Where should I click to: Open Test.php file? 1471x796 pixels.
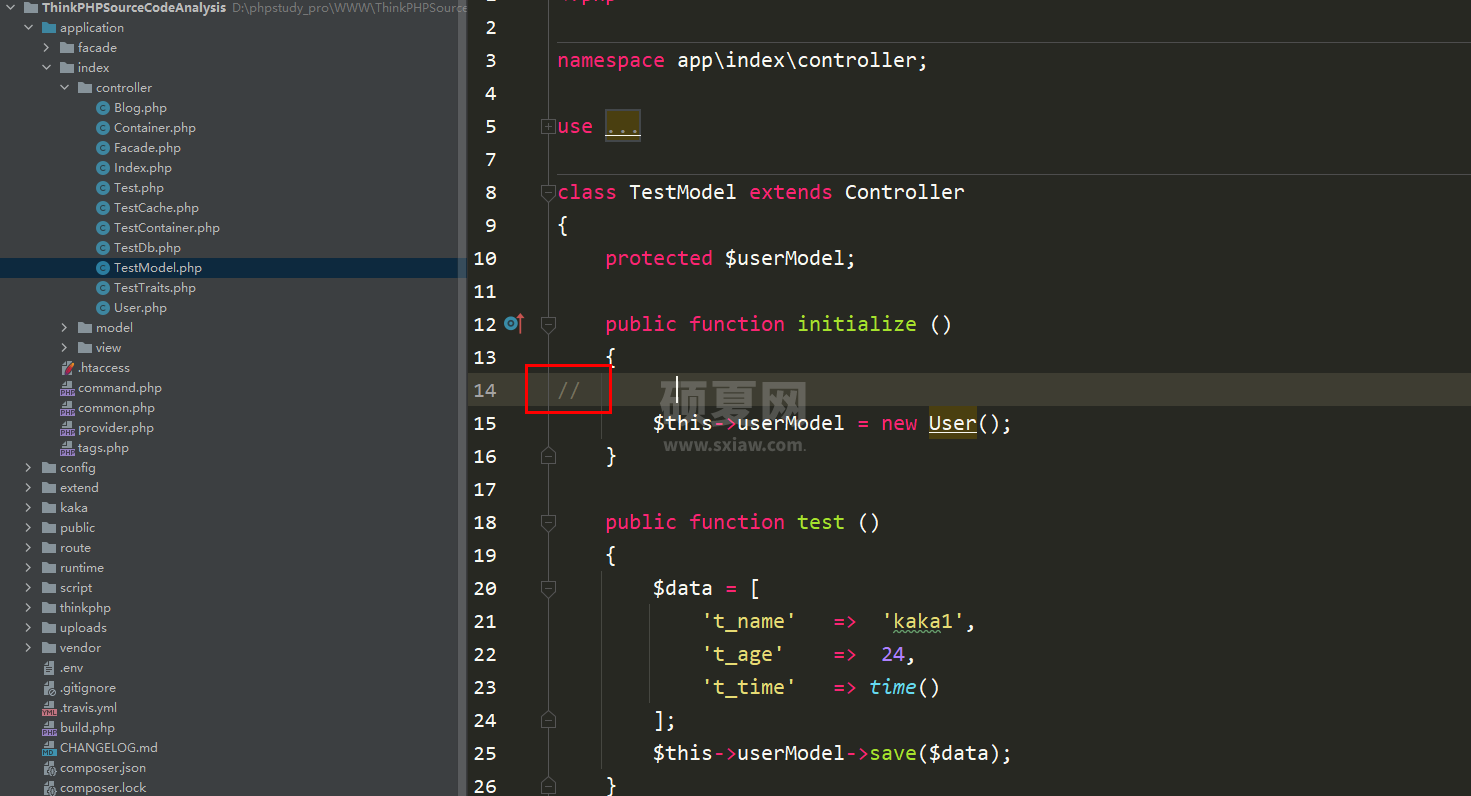pyautogui.click(x=138, y=188)
